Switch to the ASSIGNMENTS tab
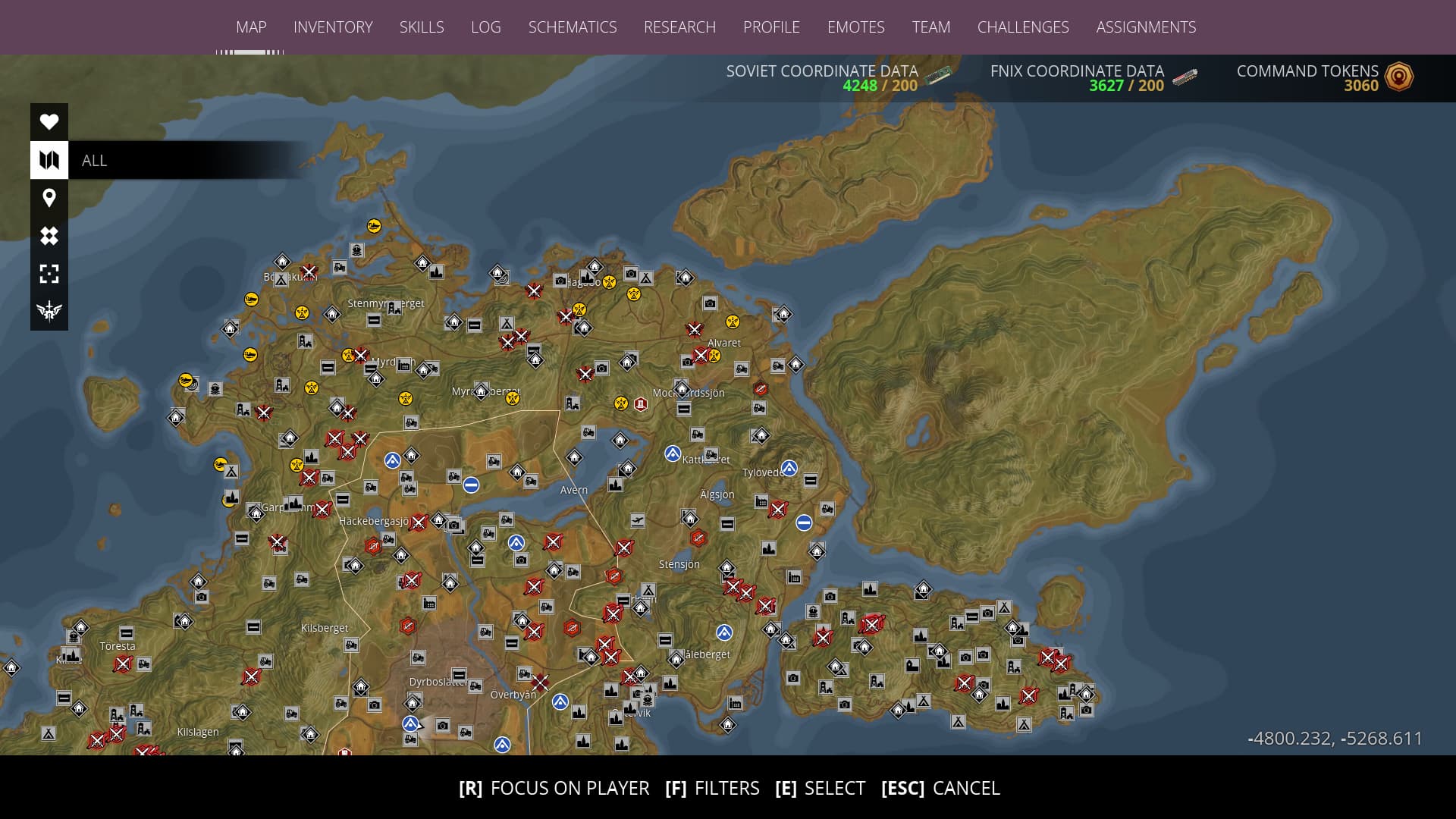This screenshot has width=1456, height=819. click(x=1146, y=27)
